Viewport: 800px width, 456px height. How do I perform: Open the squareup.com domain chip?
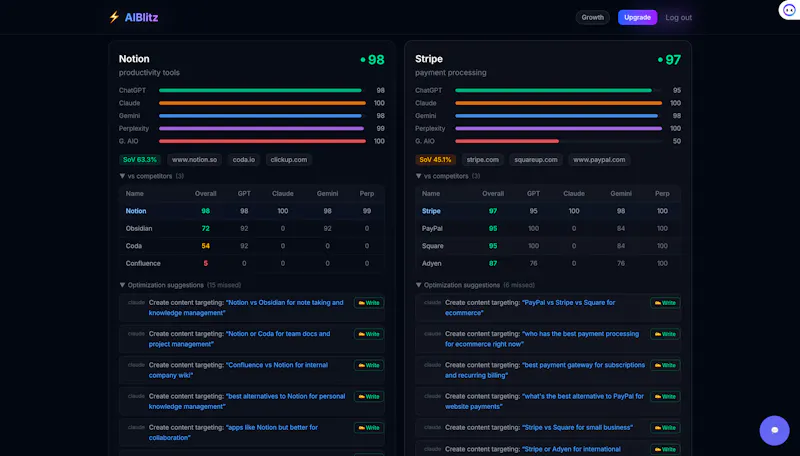(x=536, y=160)
